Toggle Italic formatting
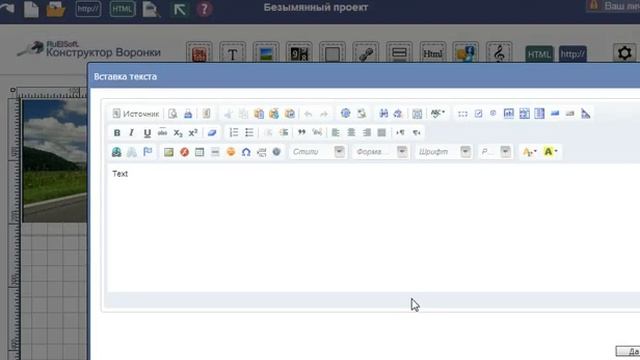The image size is (640, 360). pyautogui.click(x=131, y=133)
